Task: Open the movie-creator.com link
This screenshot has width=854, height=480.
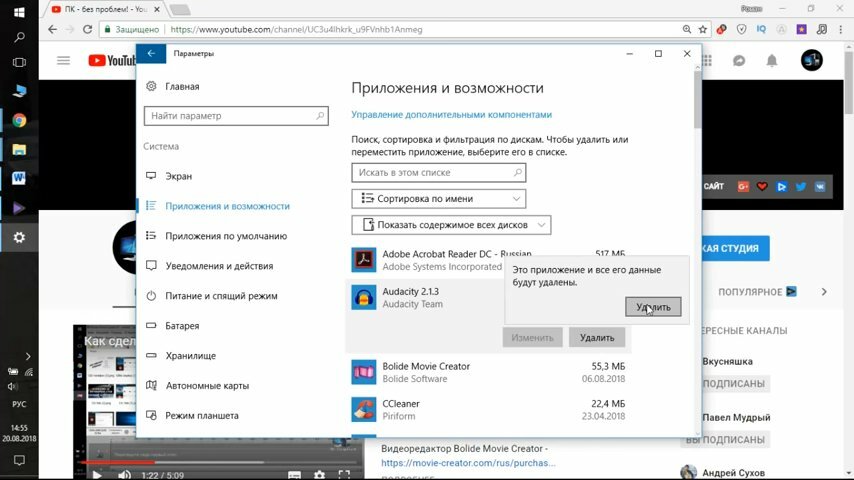Action: [x=468, y=463]
